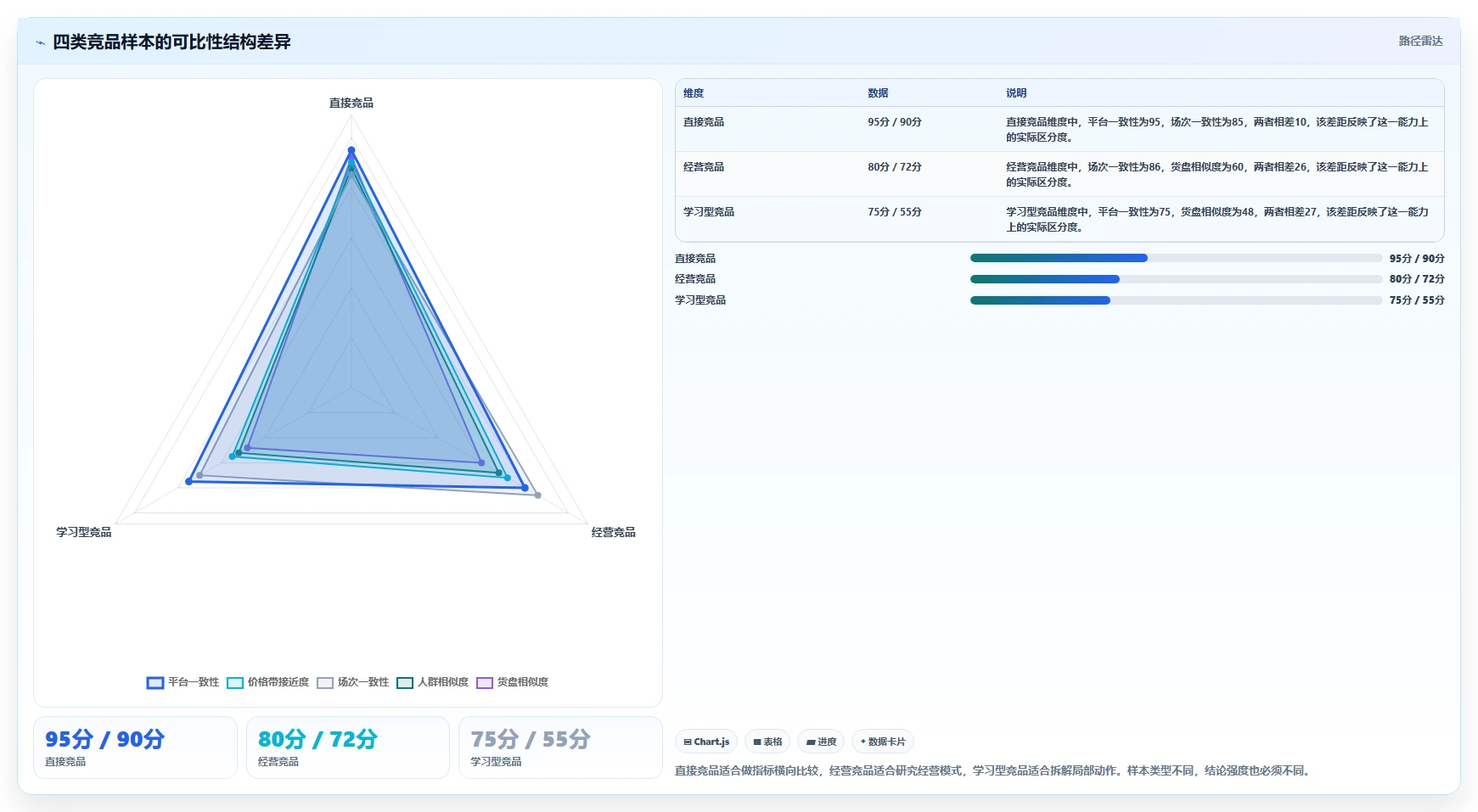Click the 经营竞品 cell in table
Image resolution: width=1478 pixels, height=812 pixels.
704,167
